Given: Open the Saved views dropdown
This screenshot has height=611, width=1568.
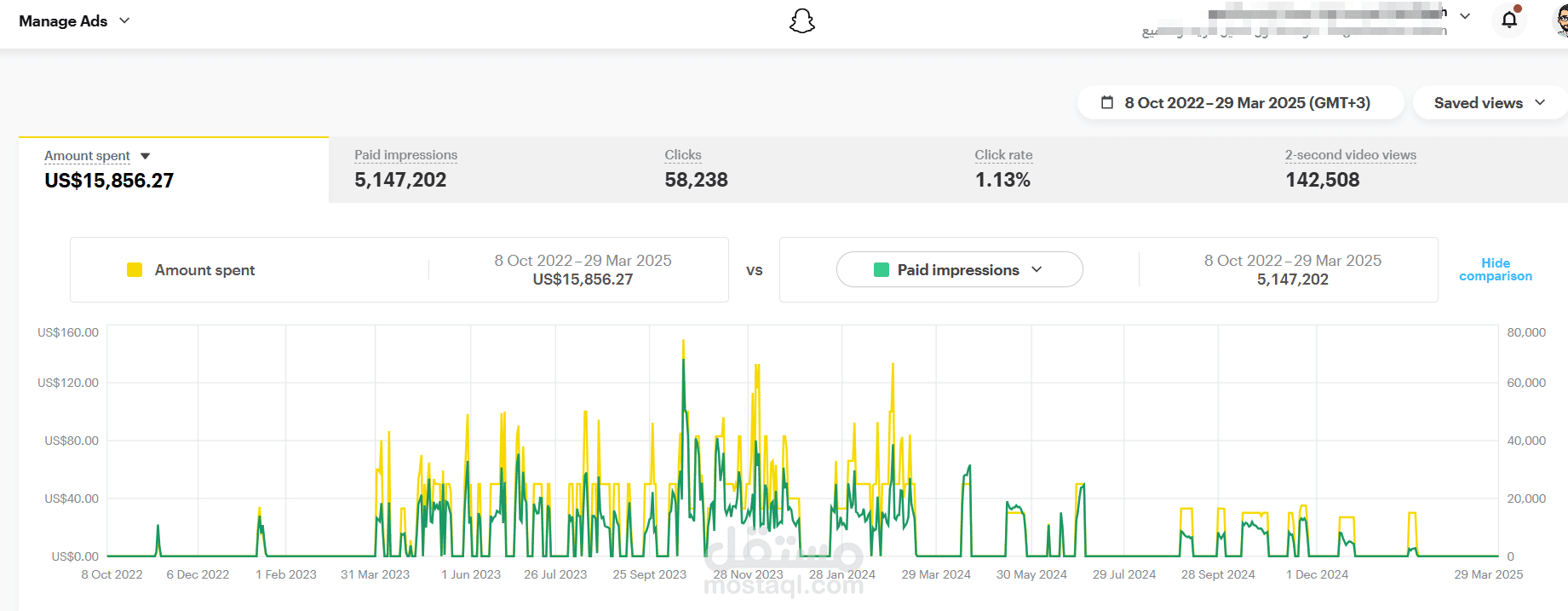Looking at the screenshot, I should click(1490, 102).
